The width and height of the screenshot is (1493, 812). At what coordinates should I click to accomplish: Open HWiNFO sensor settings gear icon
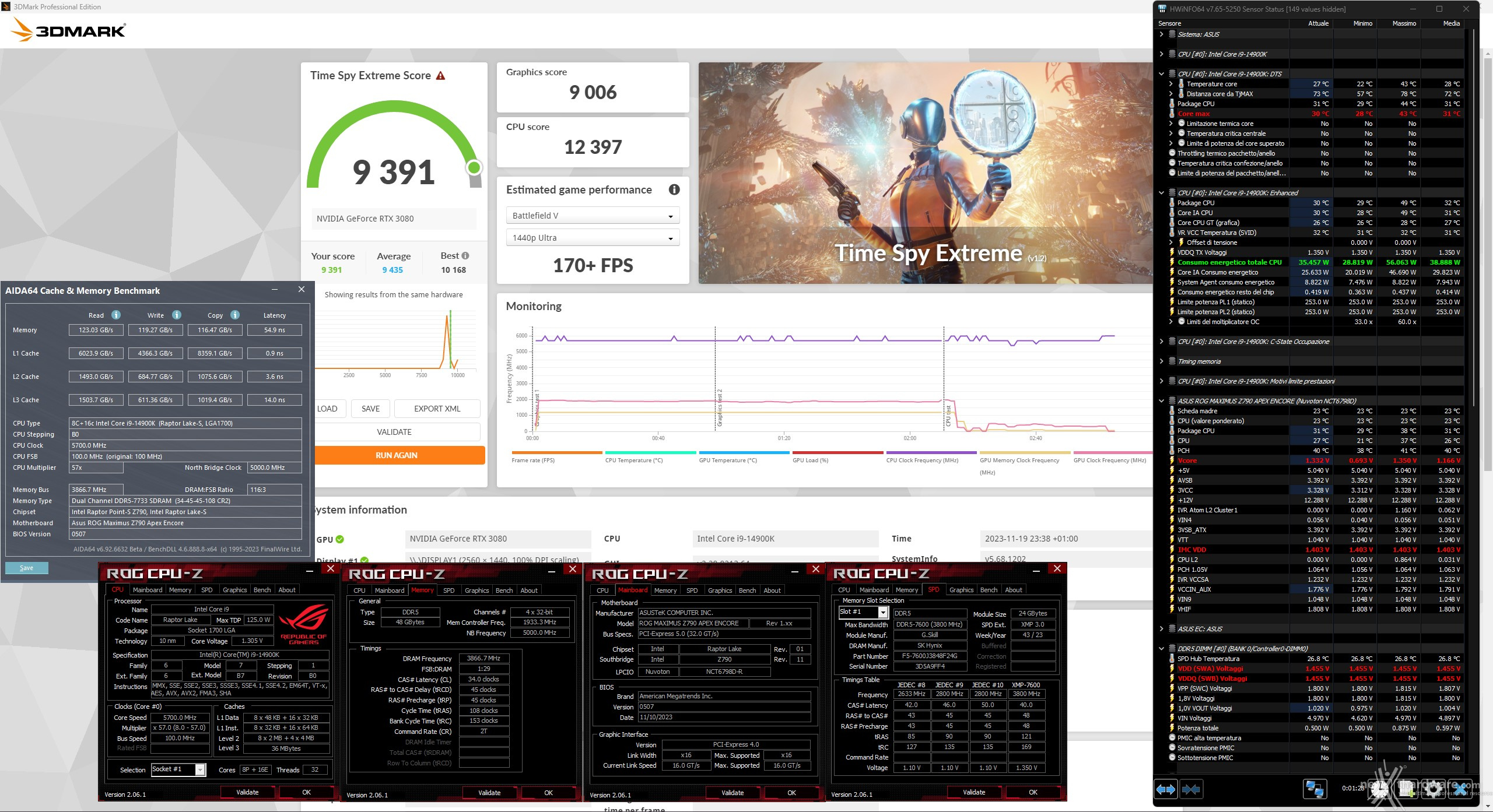[x=1433, y=789]
